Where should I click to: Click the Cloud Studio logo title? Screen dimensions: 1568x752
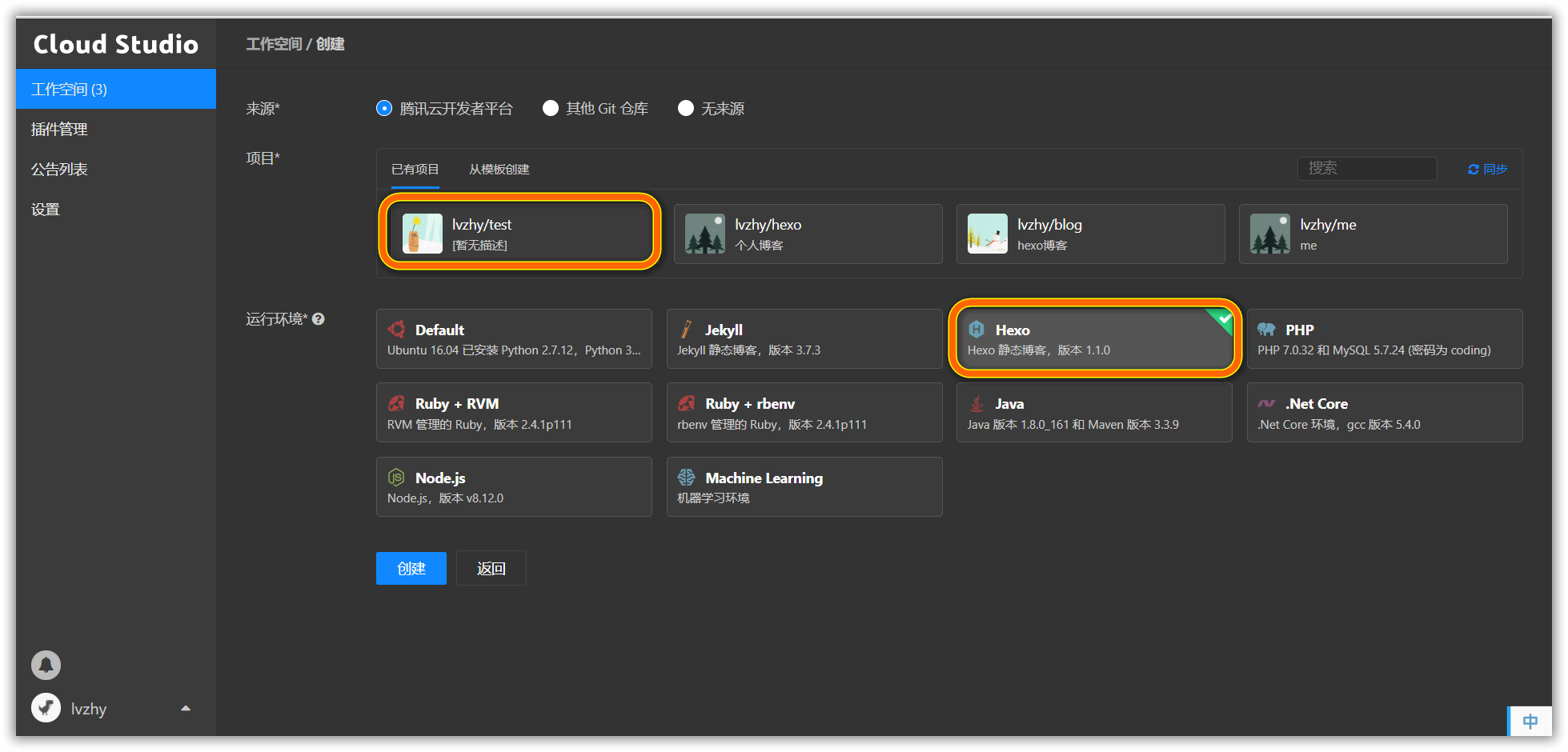pyautogui.click(x=116, y=44)
